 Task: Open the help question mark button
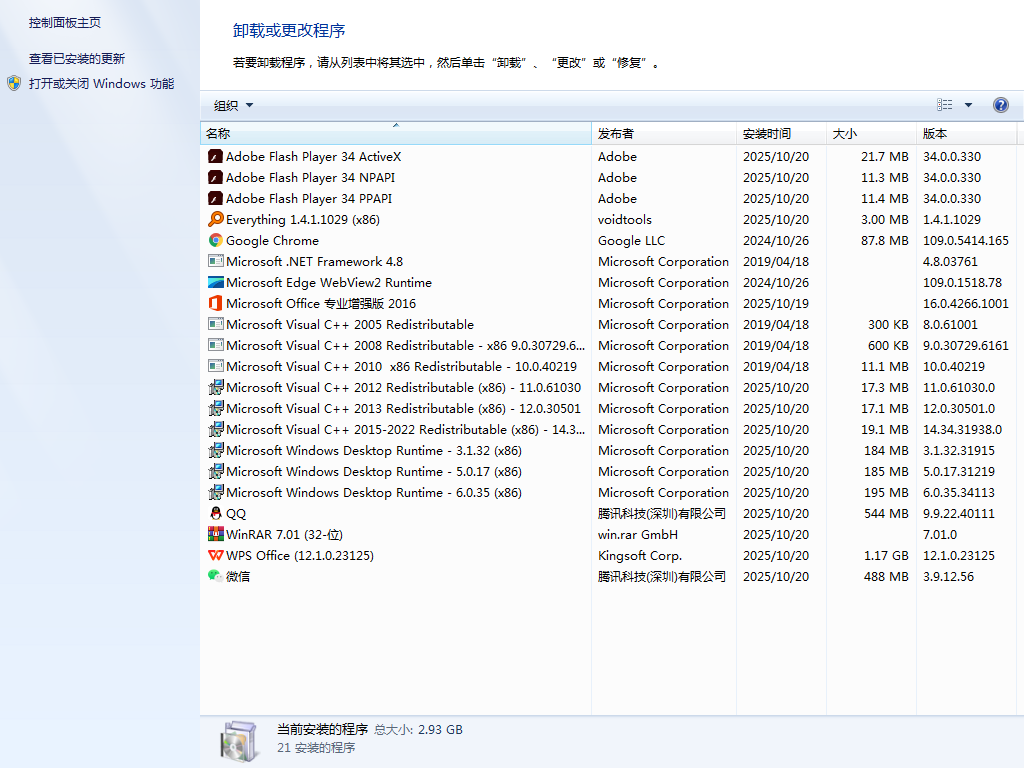point(1000,105)
